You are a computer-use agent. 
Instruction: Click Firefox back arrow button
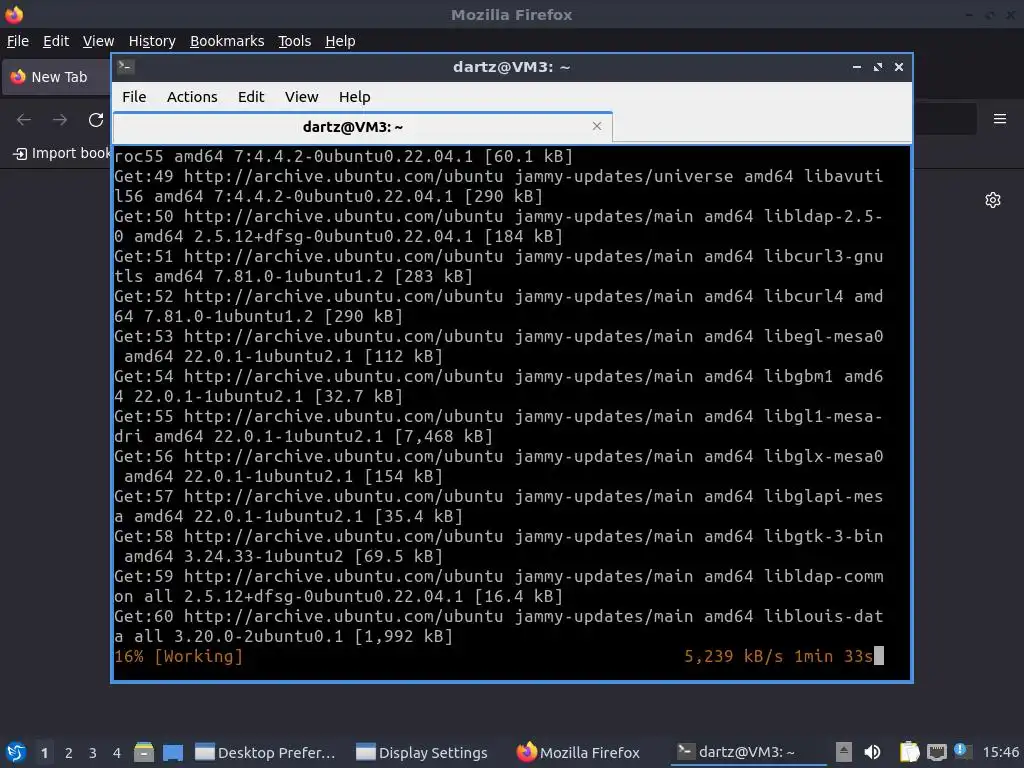24,120
